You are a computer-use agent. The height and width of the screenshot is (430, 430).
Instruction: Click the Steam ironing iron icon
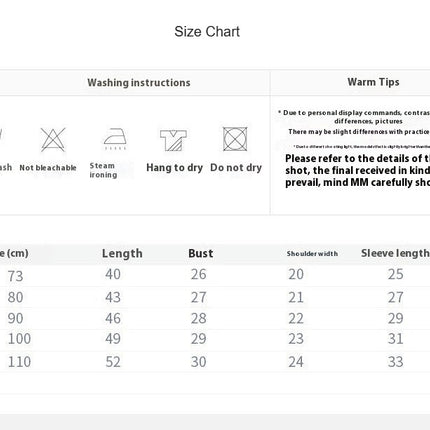(x=115, y=139)
